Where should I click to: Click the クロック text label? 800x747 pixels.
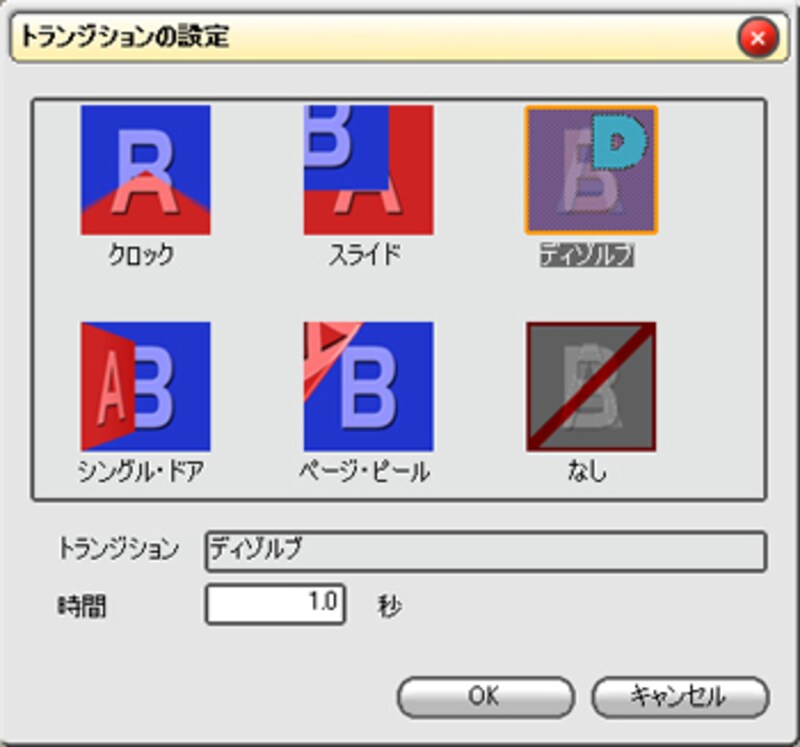pos(141,256)
